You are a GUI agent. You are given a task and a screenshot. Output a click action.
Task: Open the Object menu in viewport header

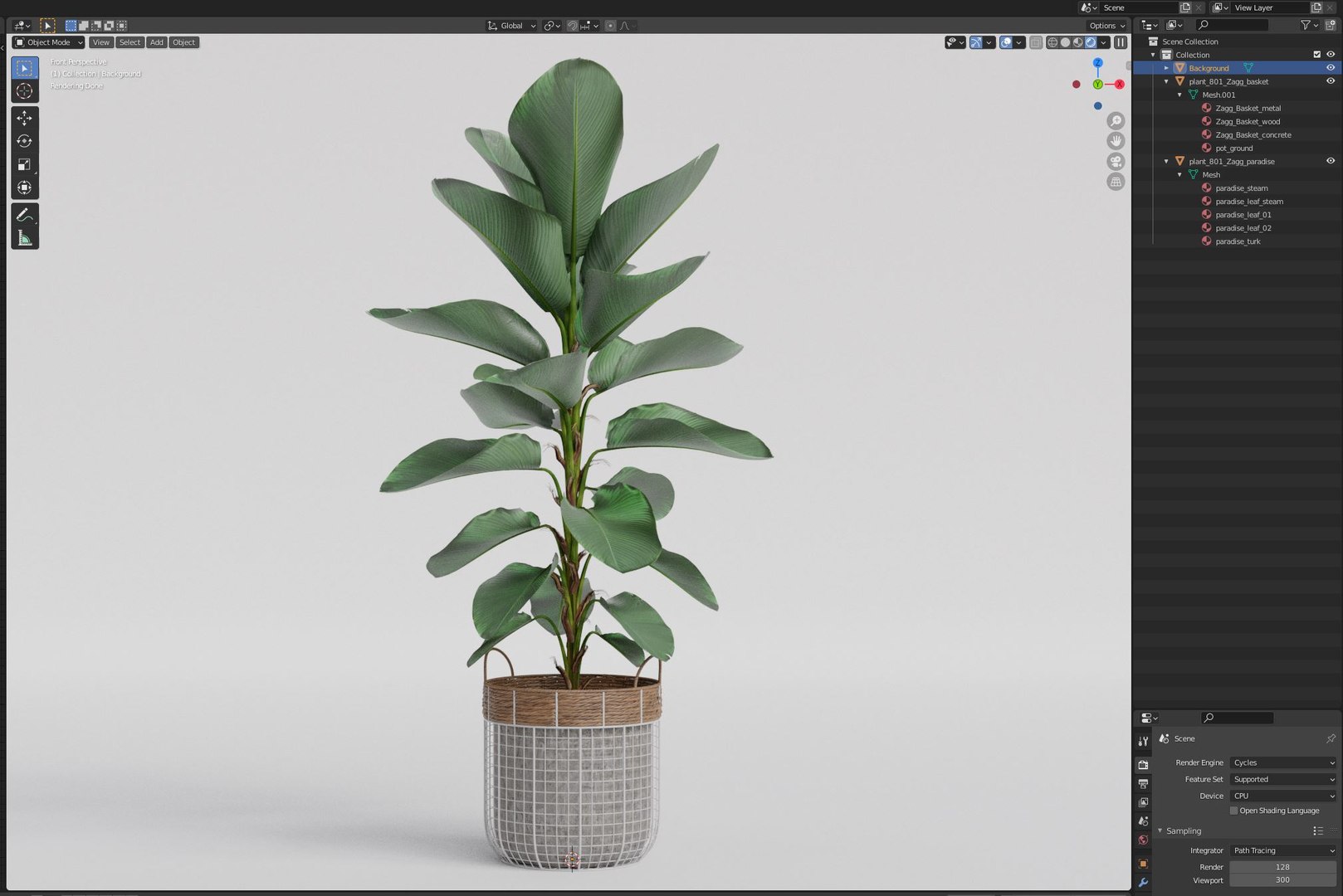[x=183, y=42]
